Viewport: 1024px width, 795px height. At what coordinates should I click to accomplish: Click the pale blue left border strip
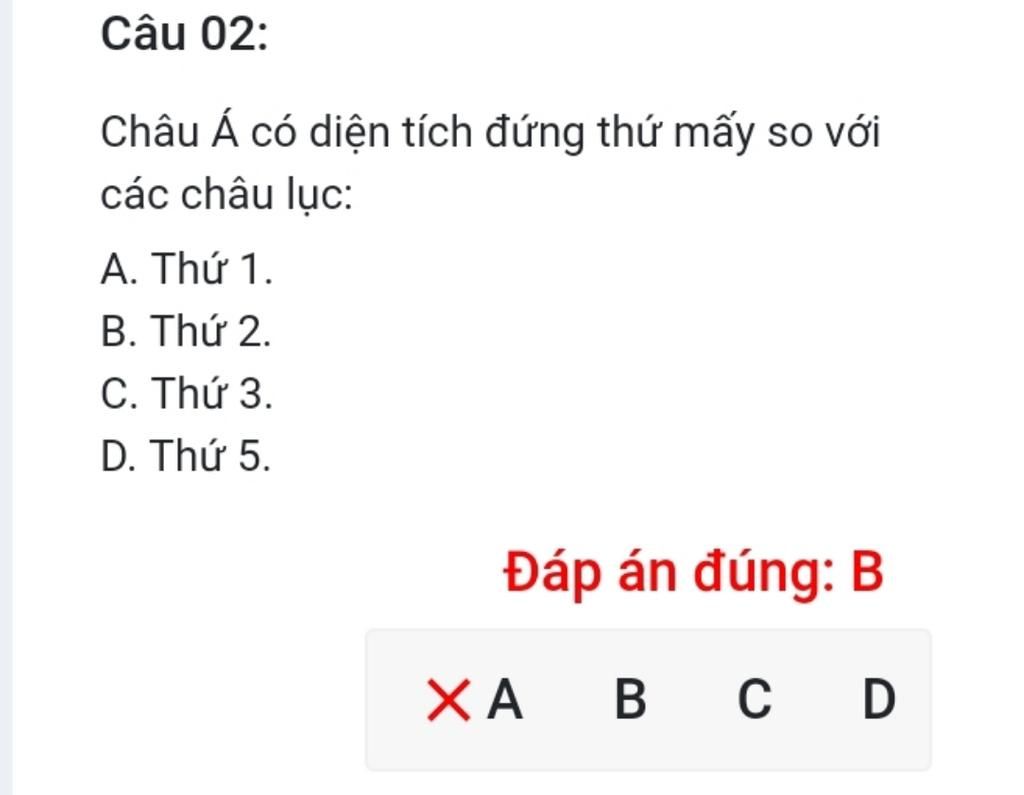coord(6,397)
